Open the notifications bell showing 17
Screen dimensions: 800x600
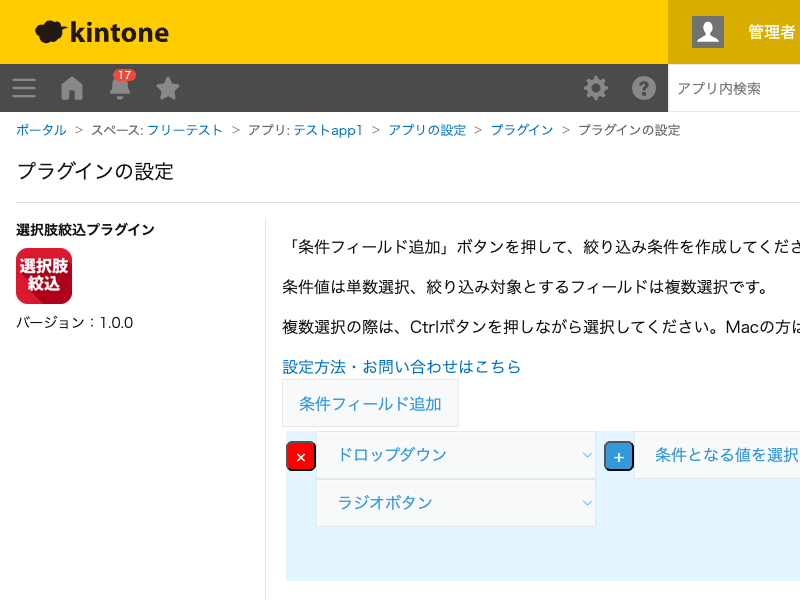pyautogui.click(x=120, y=85)
